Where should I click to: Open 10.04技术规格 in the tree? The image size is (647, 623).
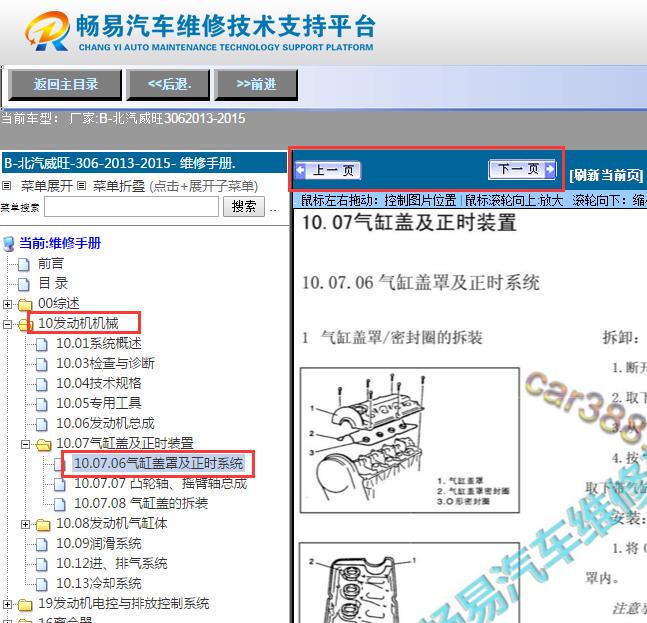(99, 383)
